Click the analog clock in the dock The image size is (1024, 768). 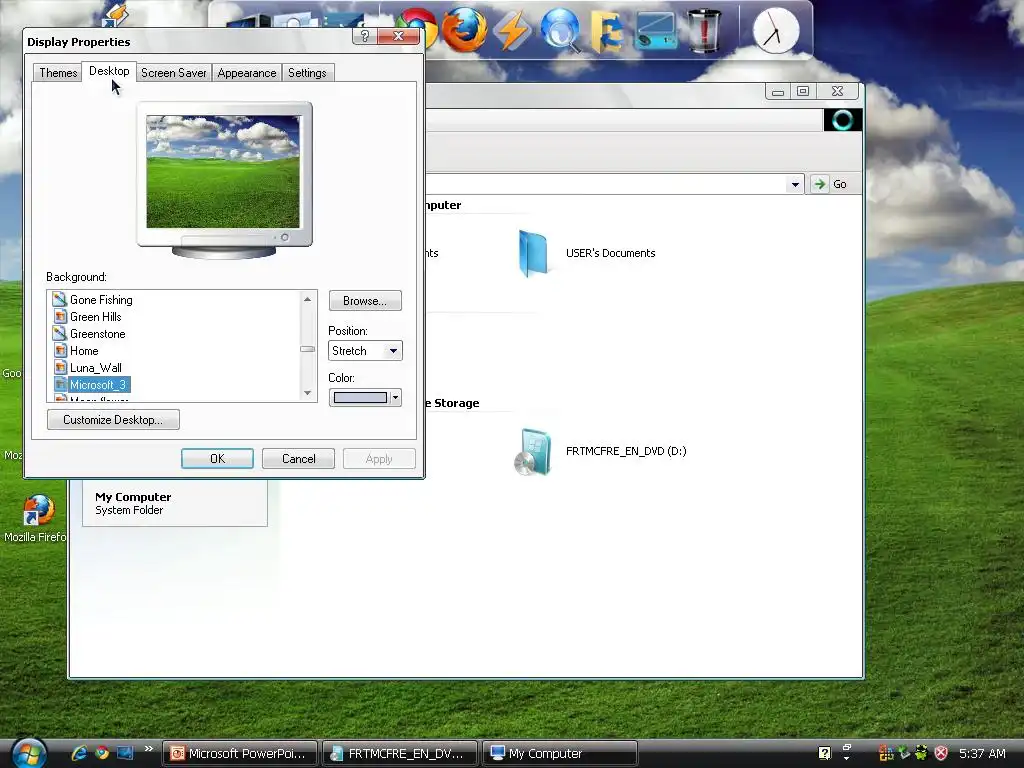click(x=775, y=31)
